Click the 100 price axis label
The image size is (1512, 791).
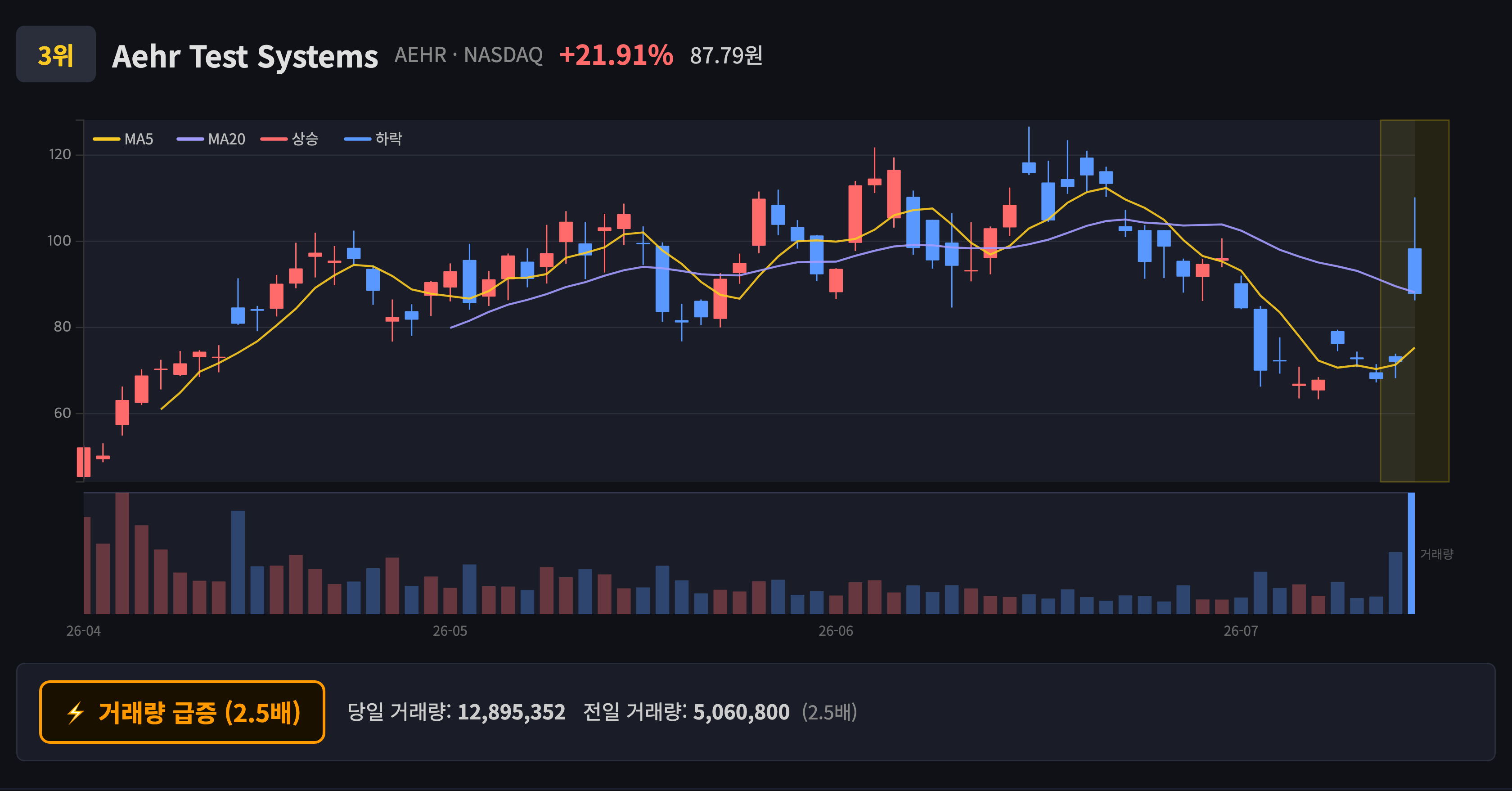click(59, 241)
